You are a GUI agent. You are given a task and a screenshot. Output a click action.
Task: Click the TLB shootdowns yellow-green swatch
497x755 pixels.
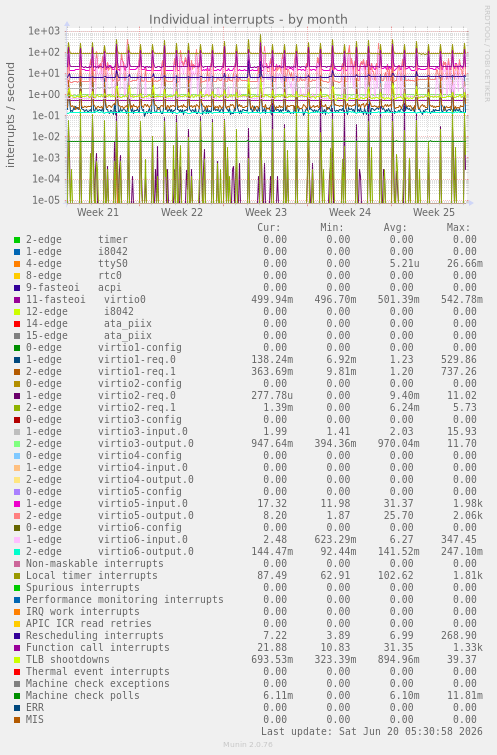(x=17, y=660)
